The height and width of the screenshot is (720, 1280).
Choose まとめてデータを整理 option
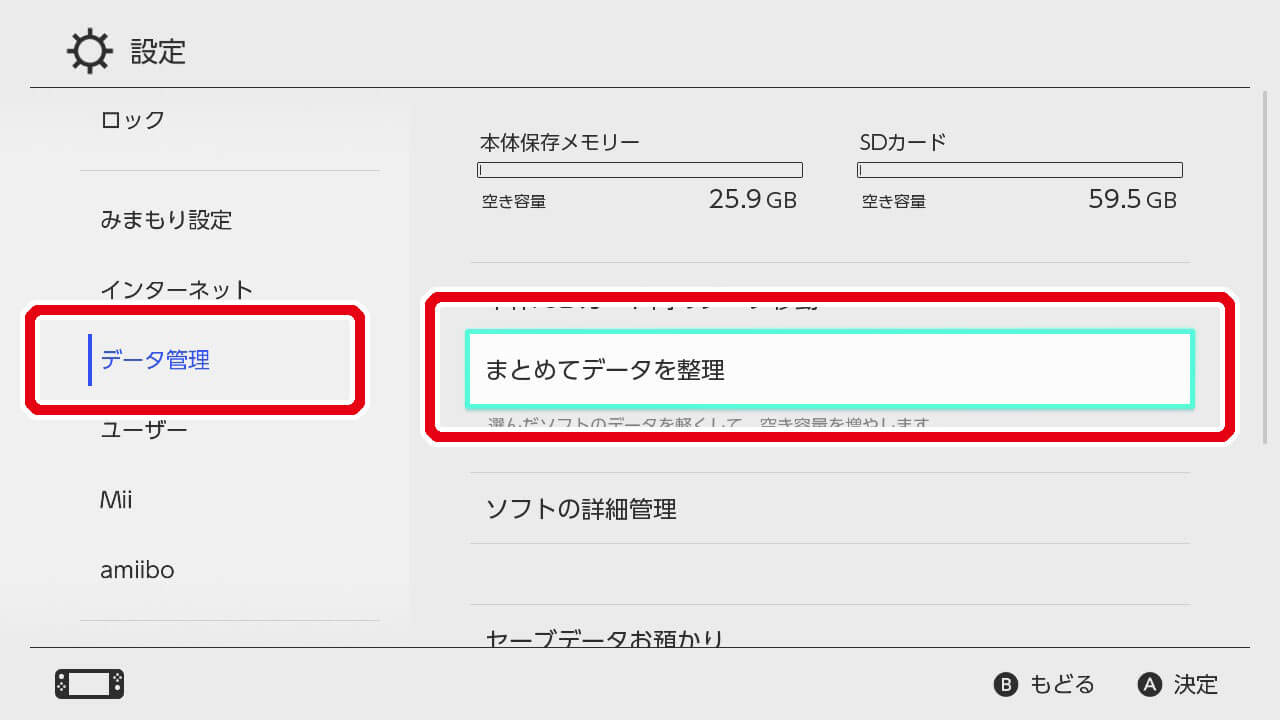[830, 370]
